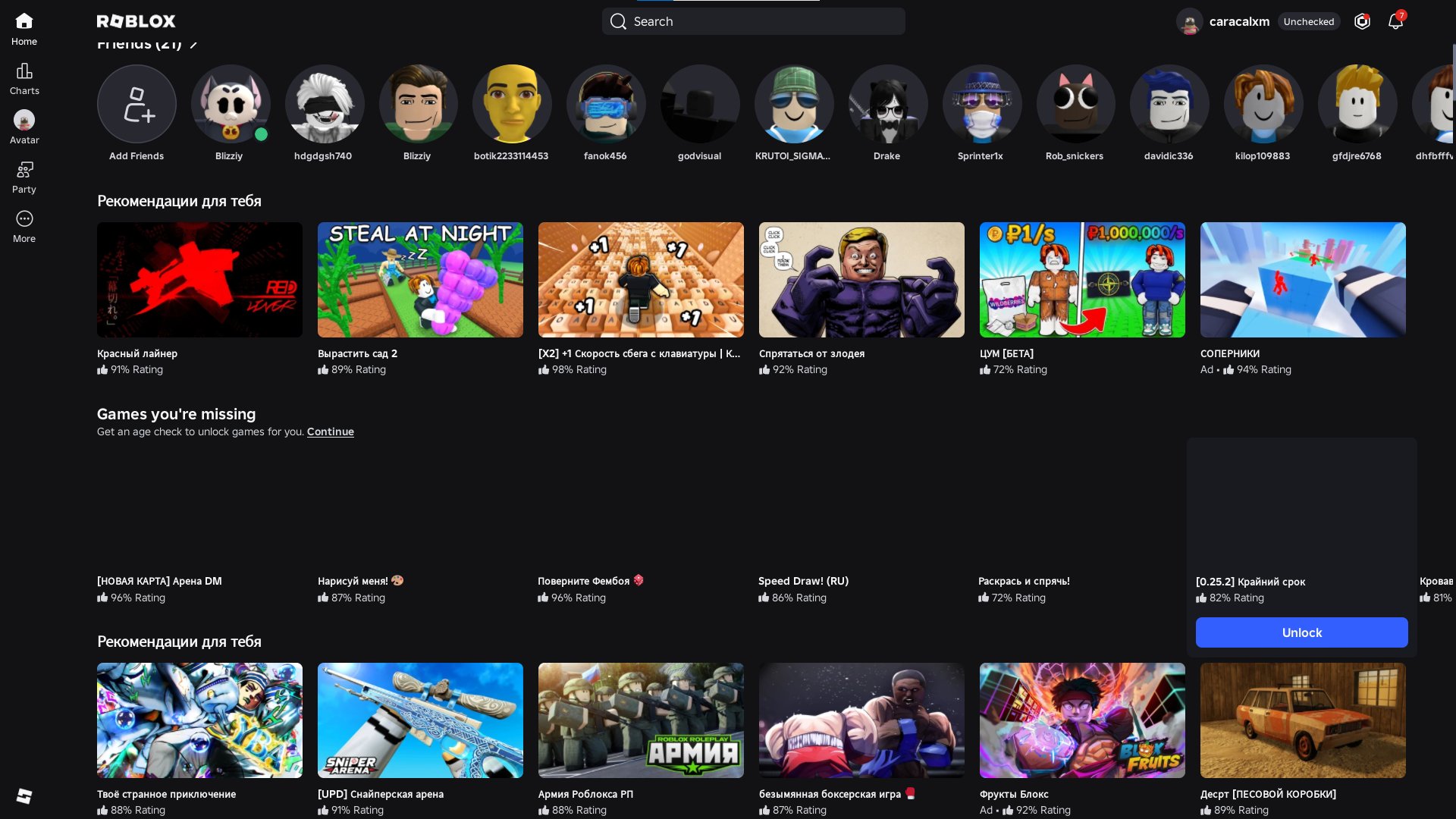Open keyboard speed game thumbnail

(x=641, y=280)
